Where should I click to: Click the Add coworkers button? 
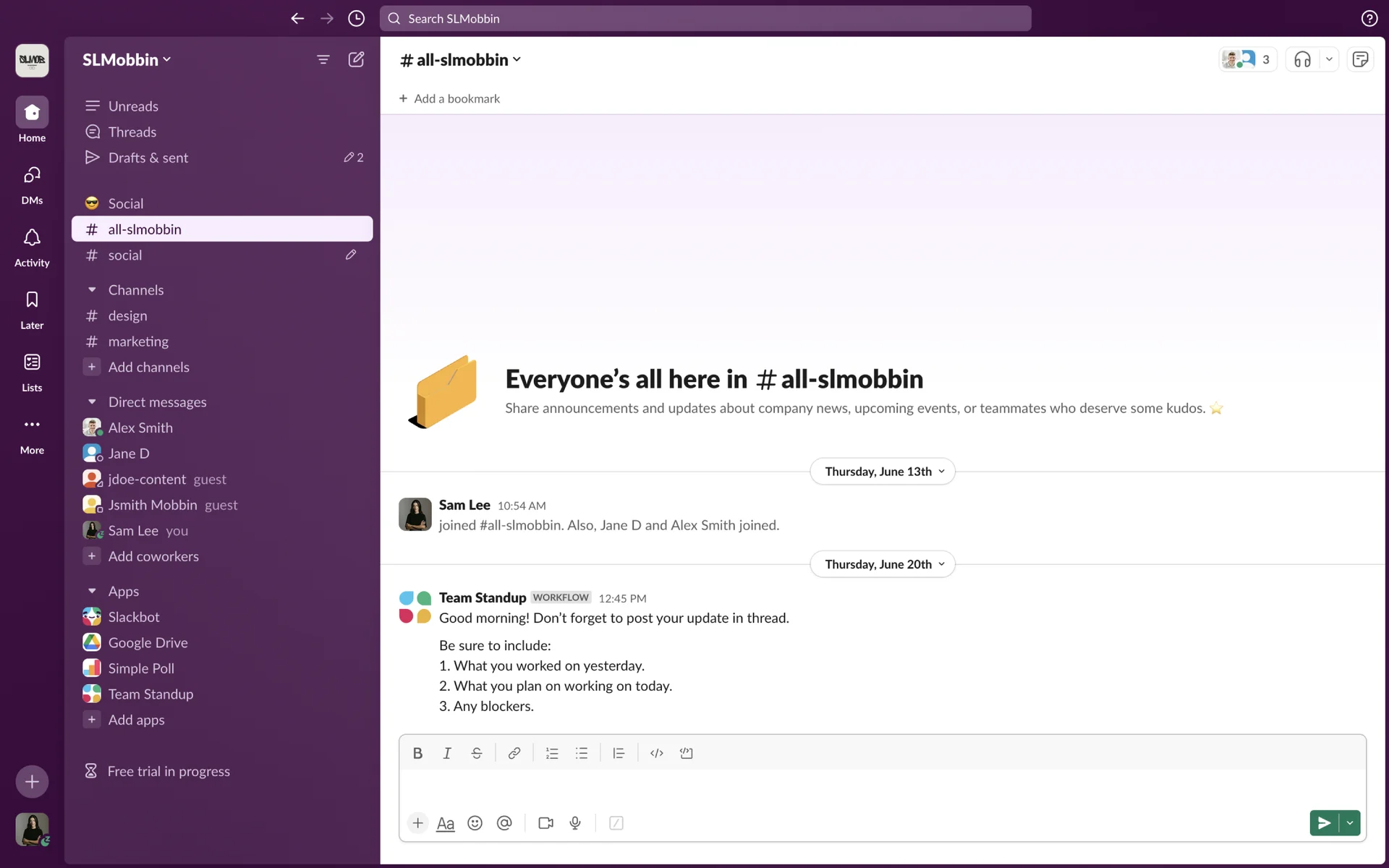(x=153, y=556)
